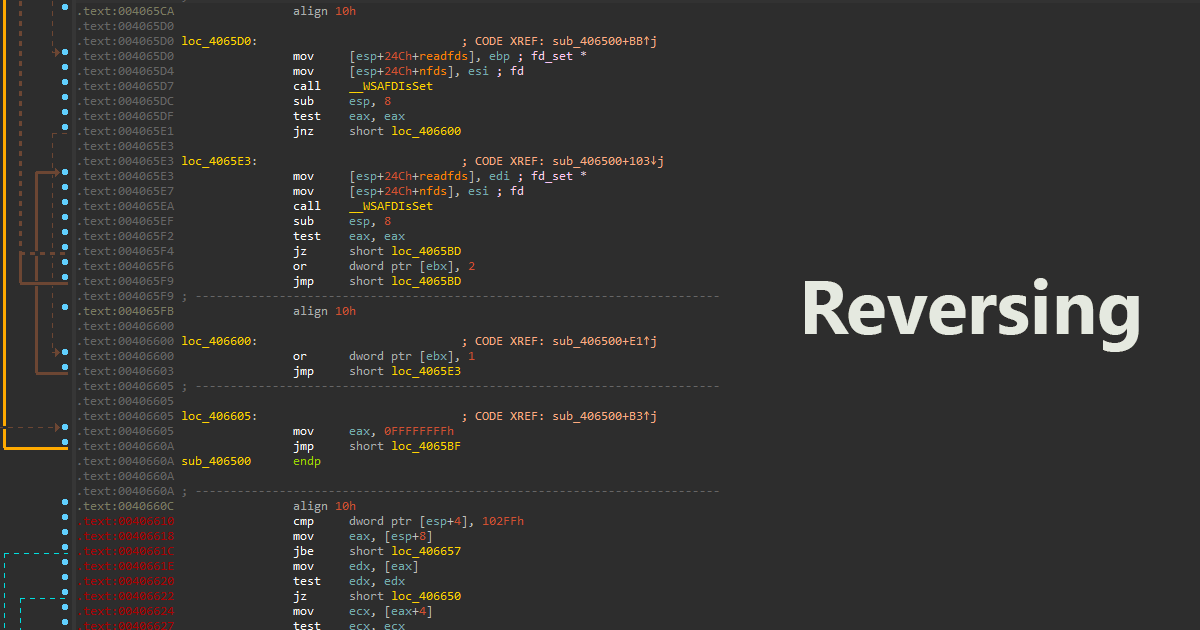Click the blue dot beside address 00406600
This screenshot has width=1200, height=630.
64,356
